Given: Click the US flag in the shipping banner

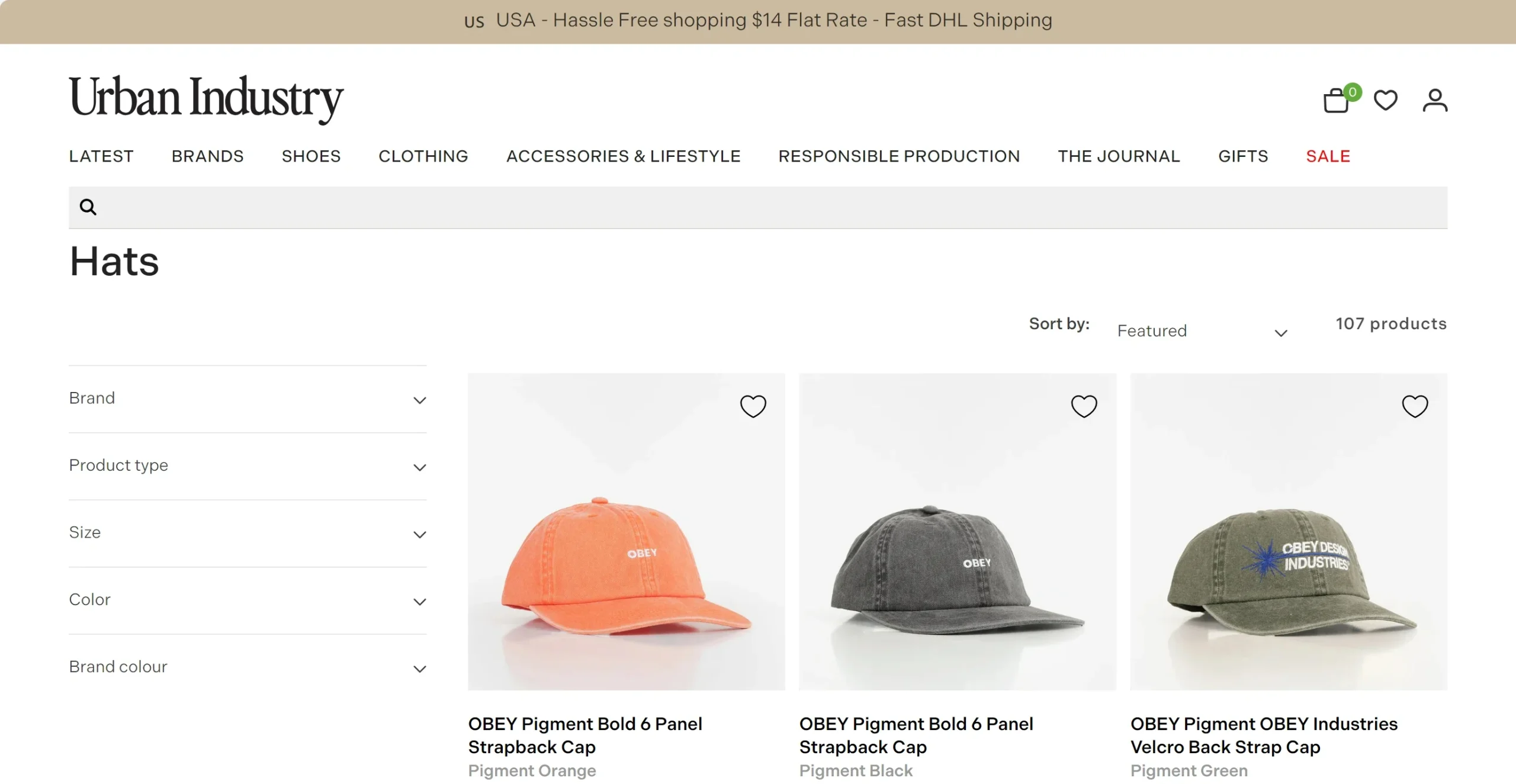Looking at the screenshot, I should pyautogui.click(x=474, y=21).
